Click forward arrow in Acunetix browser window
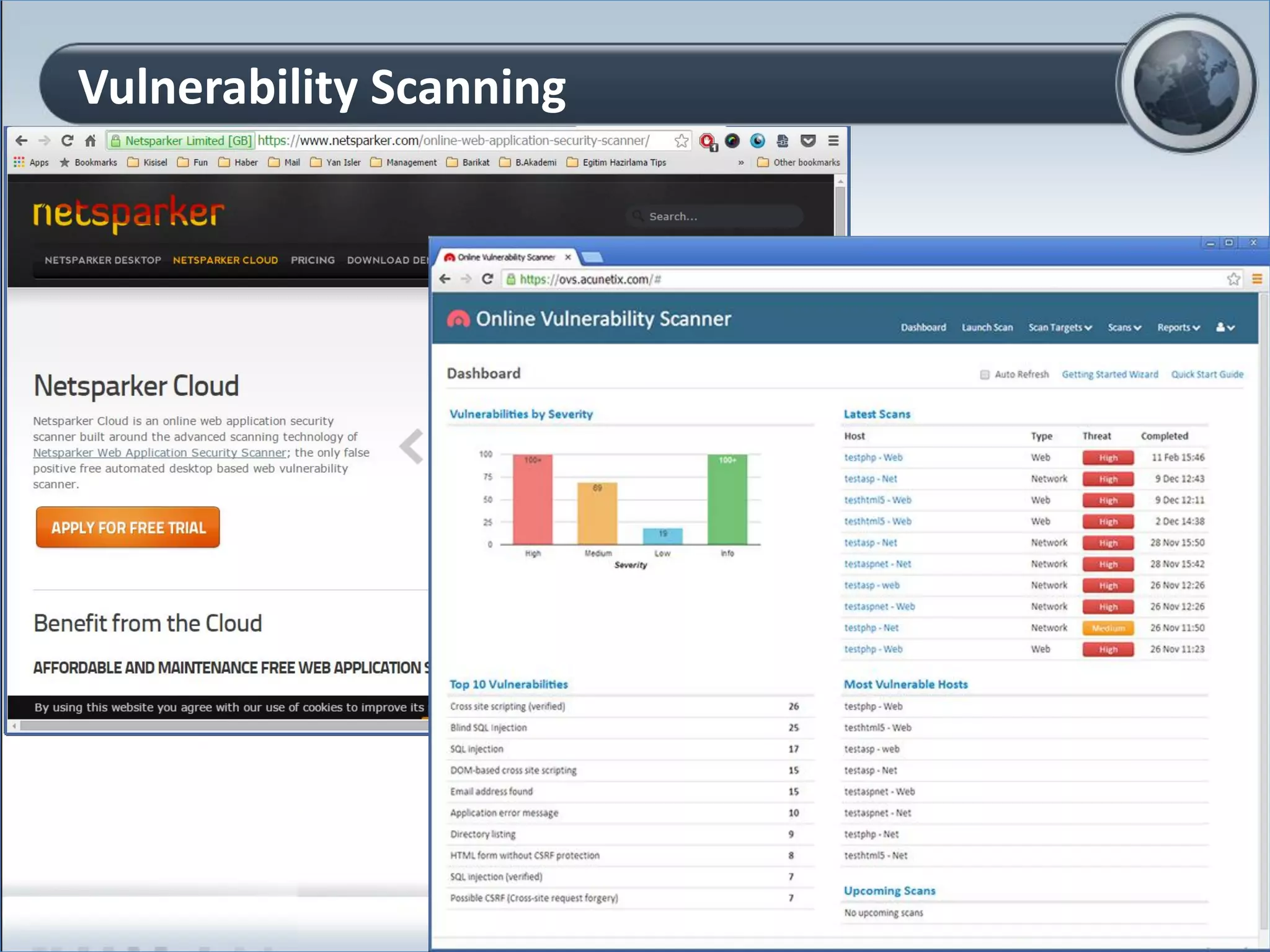 [x=466, y=279]
